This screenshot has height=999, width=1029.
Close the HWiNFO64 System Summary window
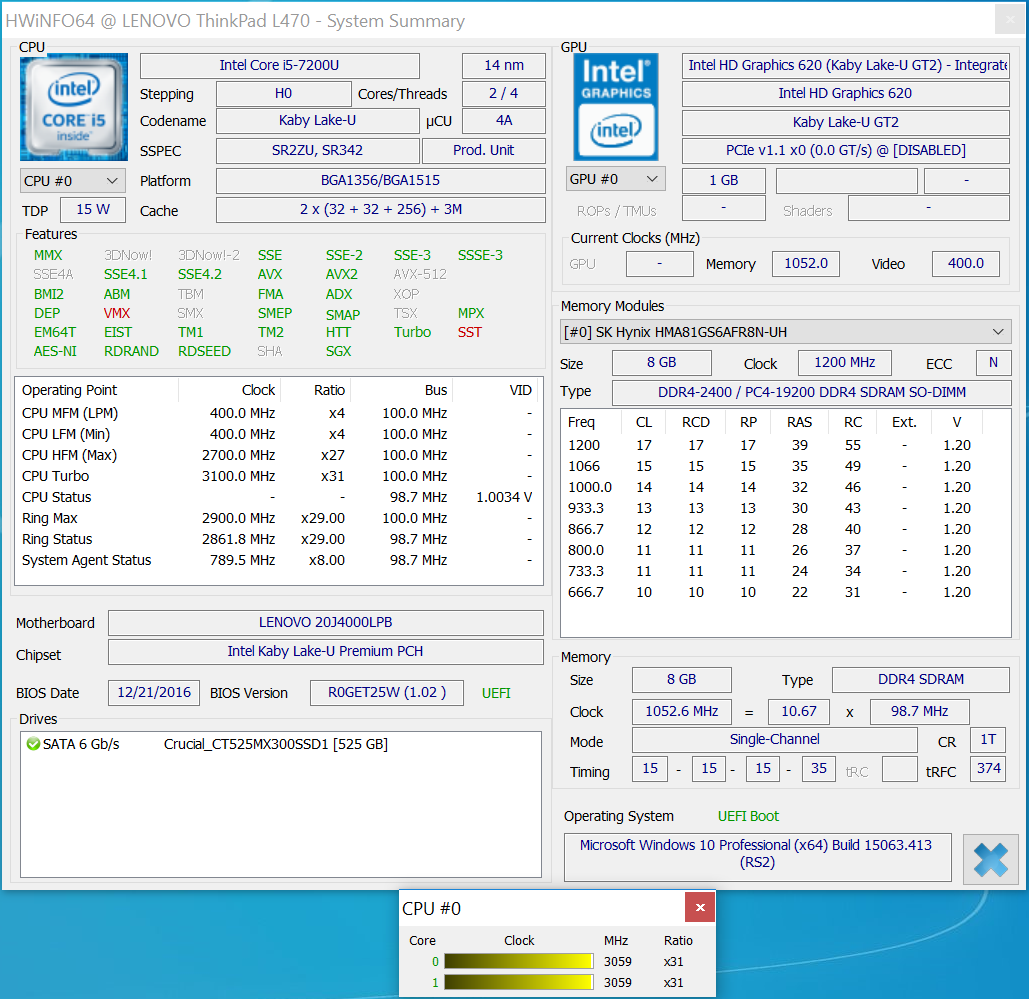click(1009, 20)
